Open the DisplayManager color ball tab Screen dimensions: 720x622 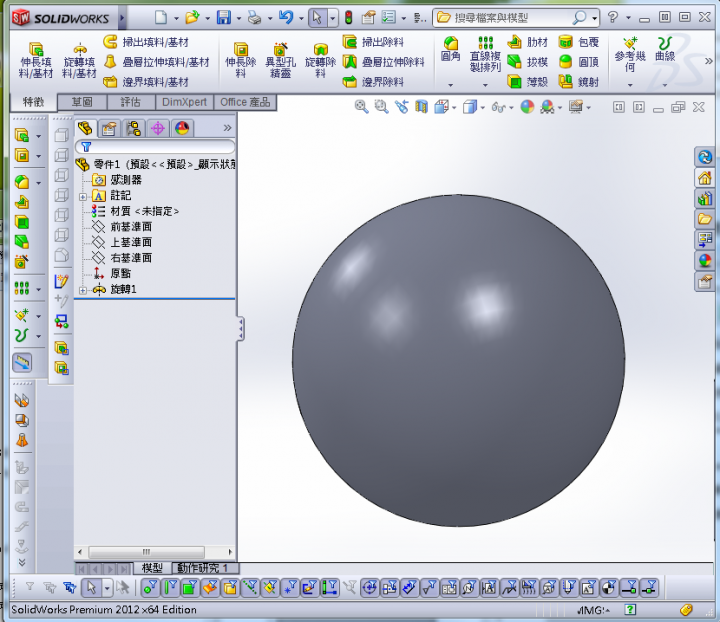(x=181, y=128)
